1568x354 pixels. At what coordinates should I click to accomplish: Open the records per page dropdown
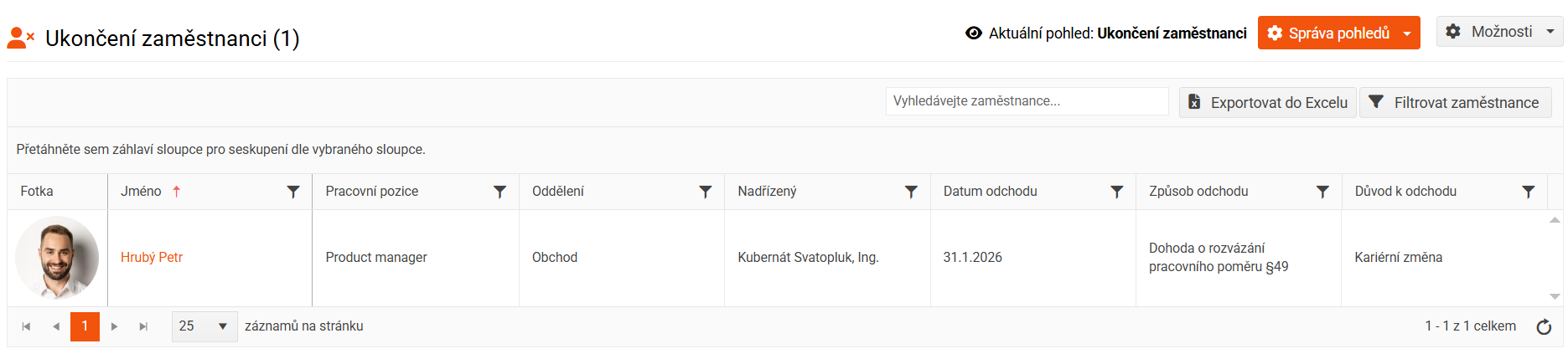coord(204,326)
